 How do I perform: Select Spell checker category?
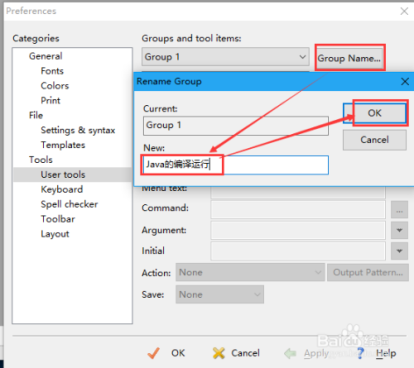tap(69, 204)
